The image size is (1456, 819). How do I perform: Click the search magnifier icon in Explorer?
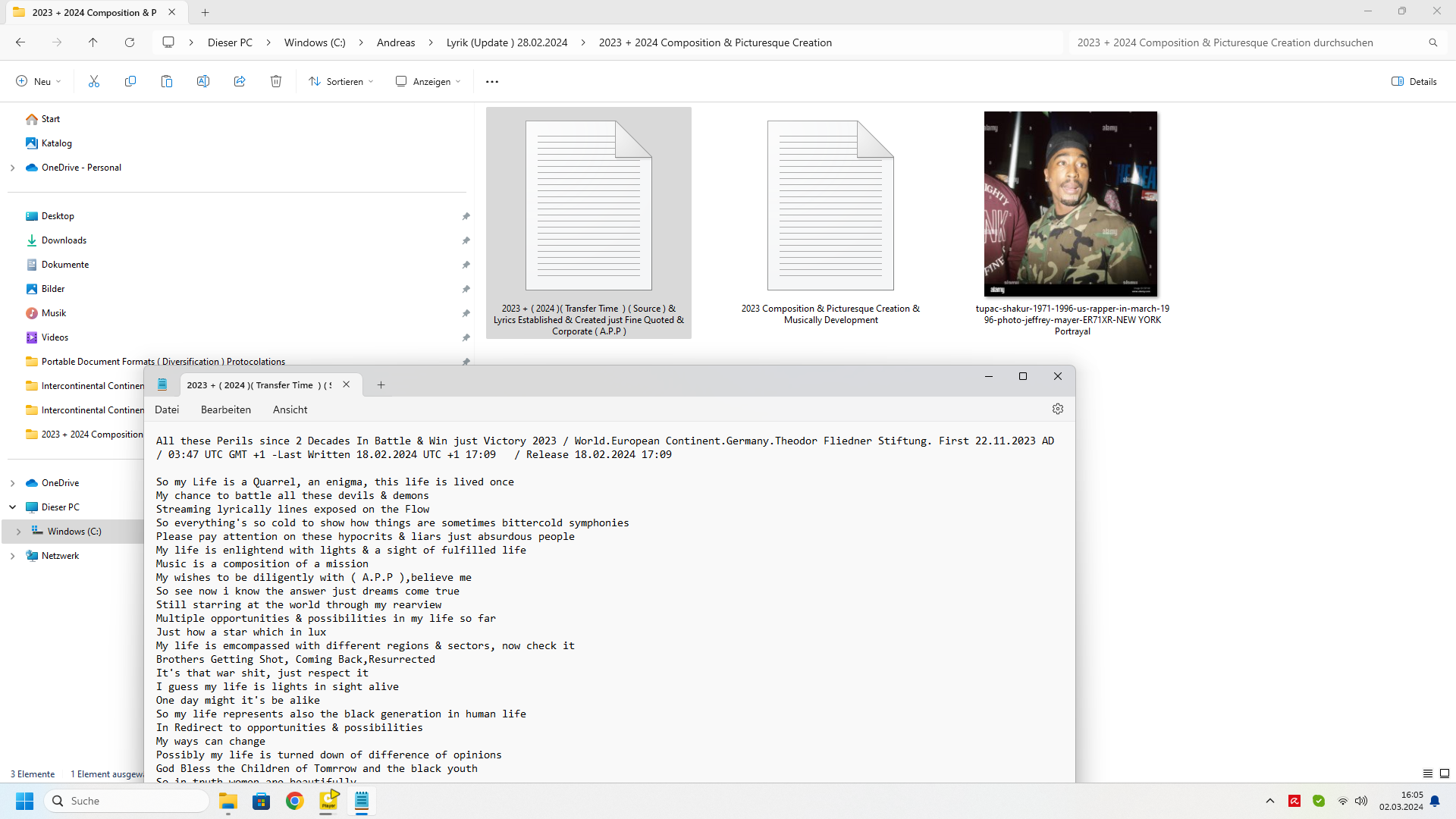pos(1433,42)
